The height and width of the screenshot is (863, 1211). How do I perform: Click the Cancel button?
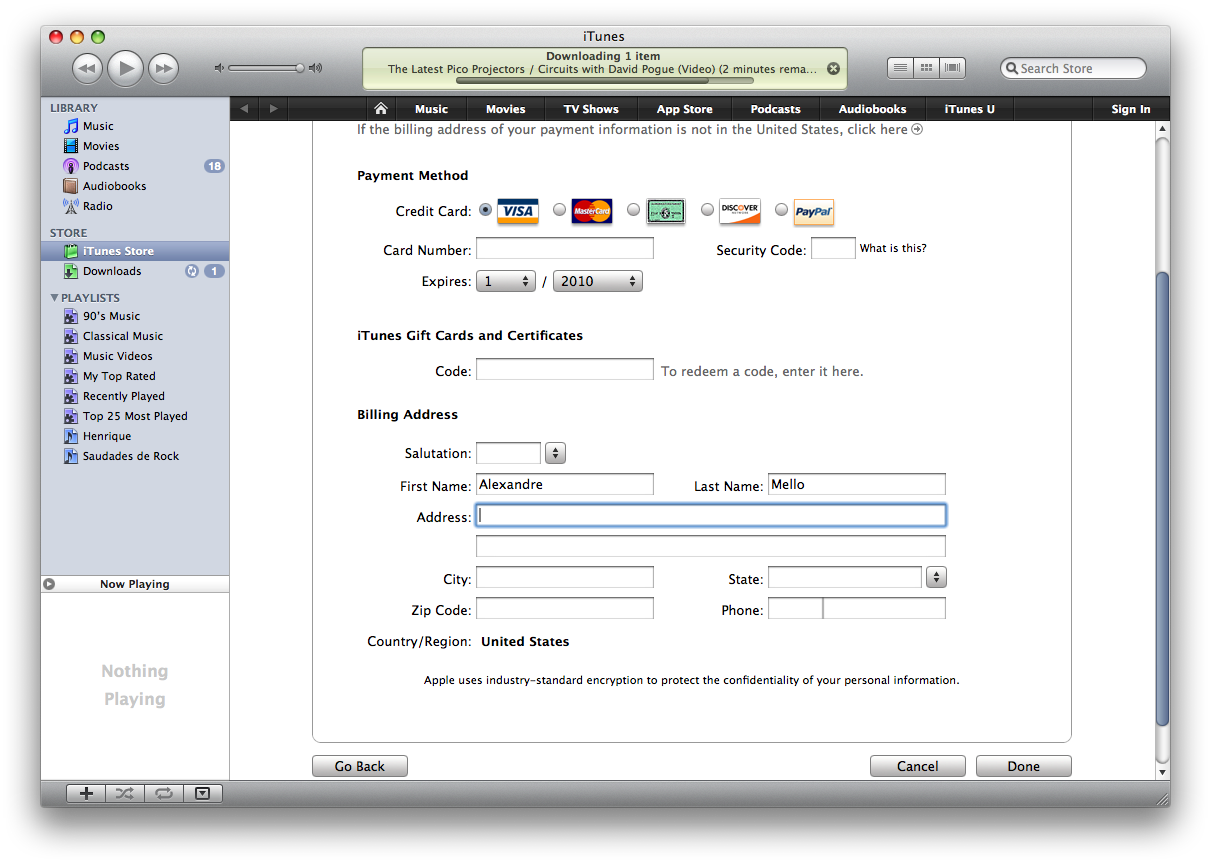[918, 766]
